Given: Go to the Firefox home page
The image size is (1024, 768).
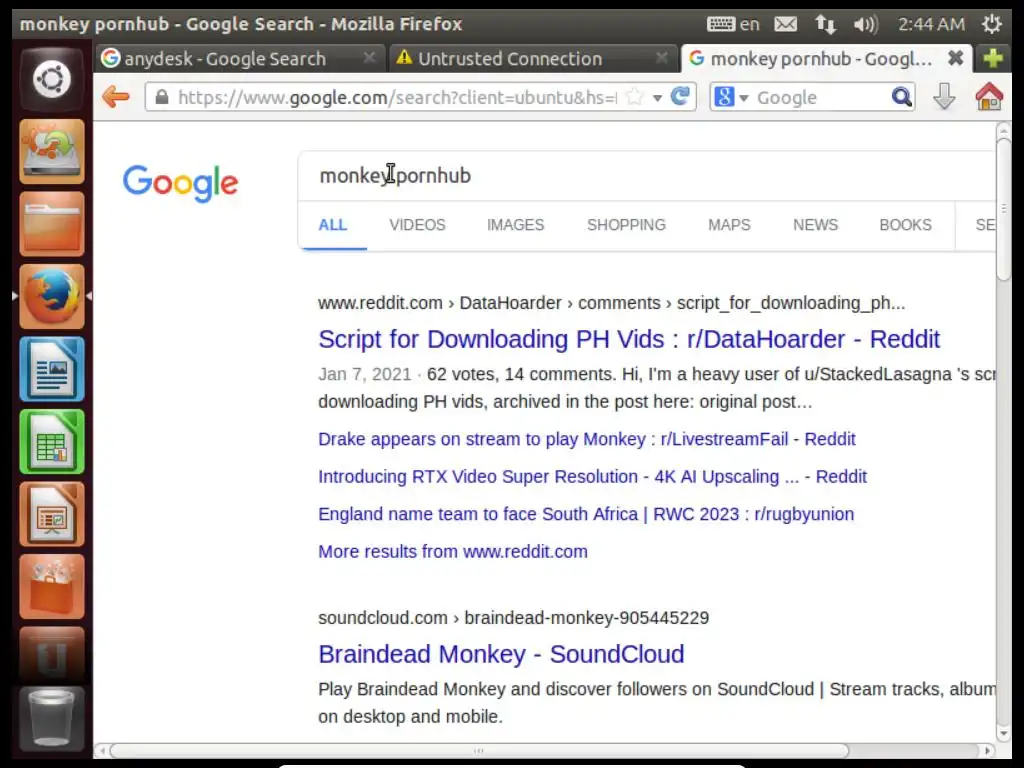Looking at the screenshot, I should point(989,97).
